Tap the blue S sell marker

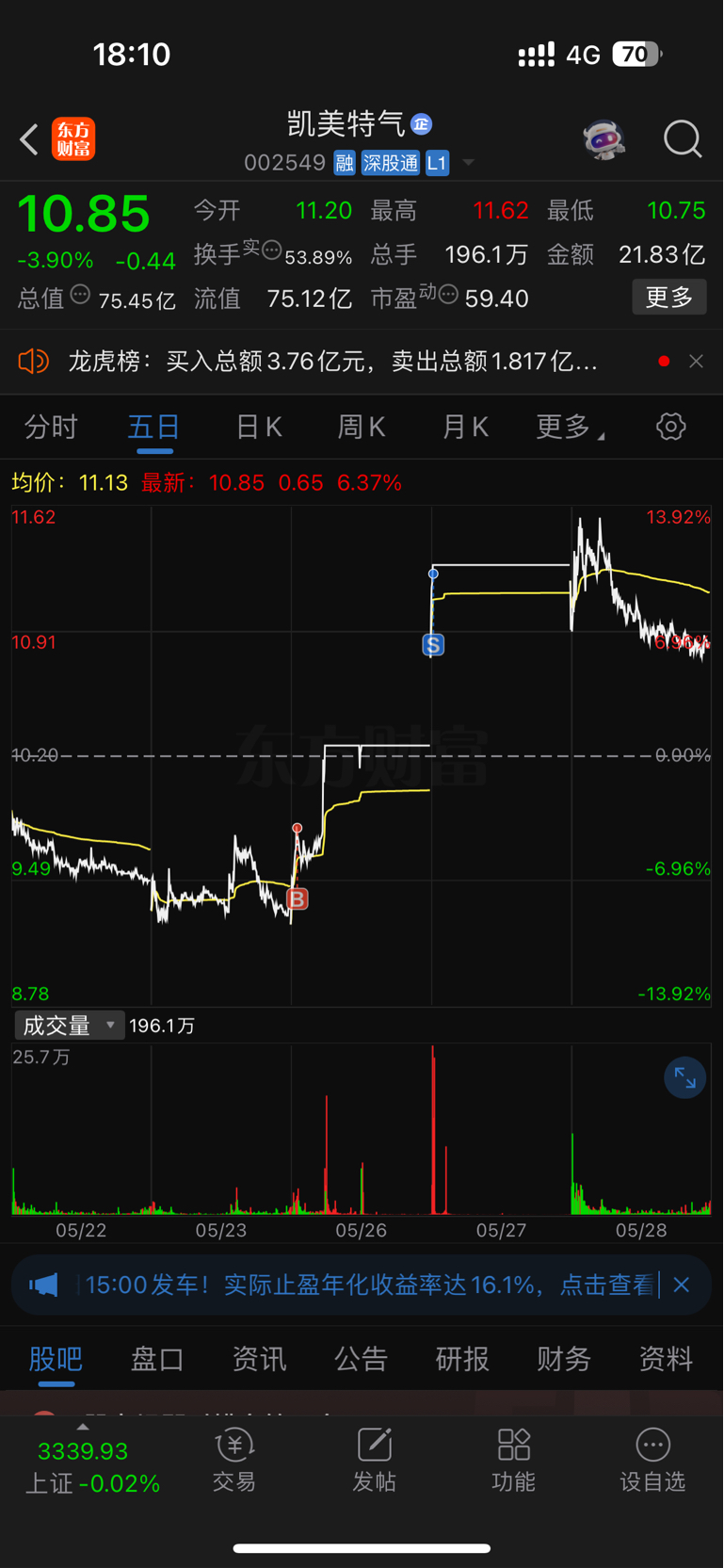click(433, 644)
